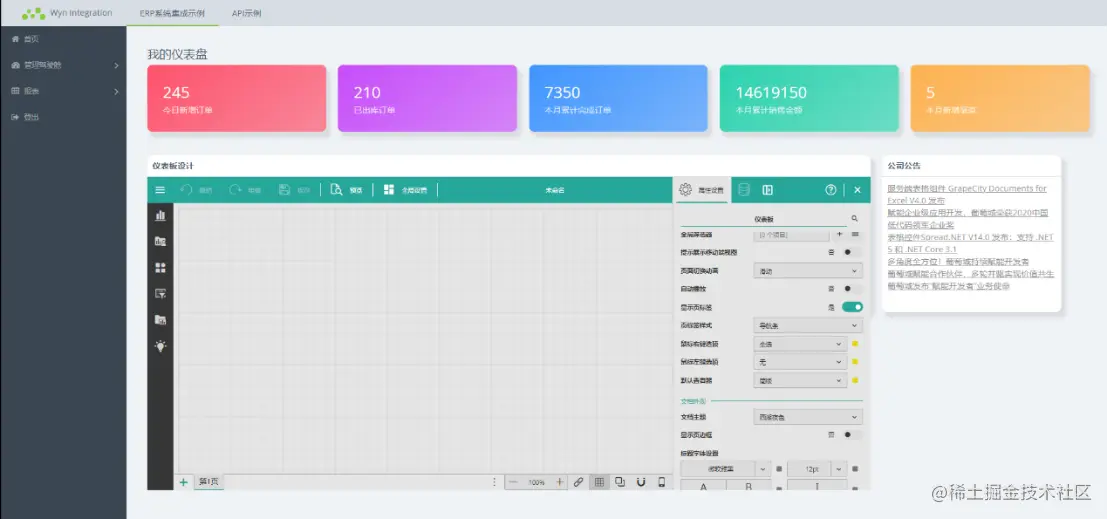Toggle the magnet snap icon
The height and width of the screenshot is (519, 1108).
[641, 482]
